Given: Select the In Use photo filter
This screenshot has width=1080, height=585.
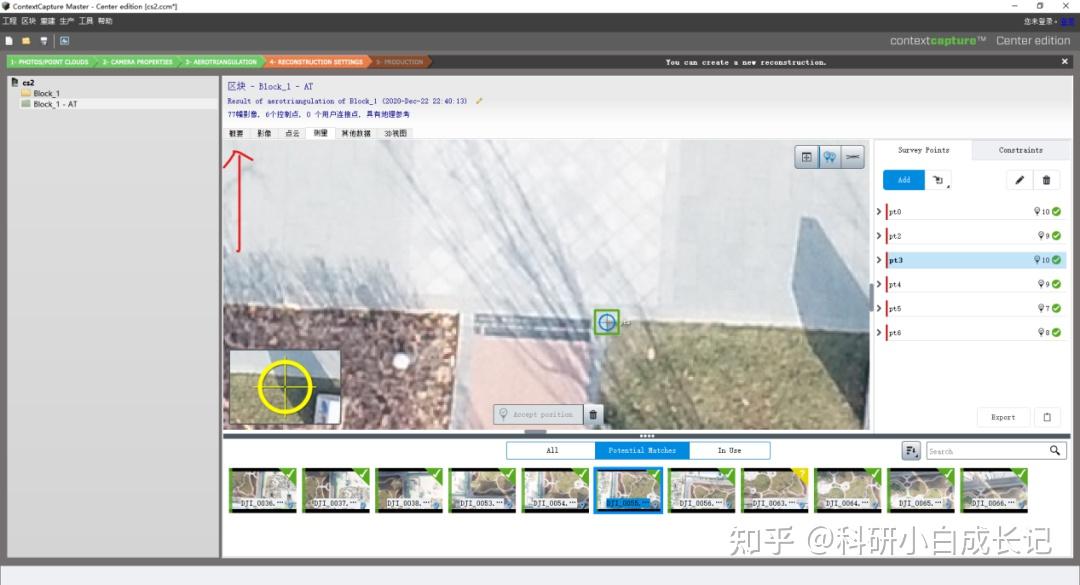Looking at the screenshot, I should point(729,451).
